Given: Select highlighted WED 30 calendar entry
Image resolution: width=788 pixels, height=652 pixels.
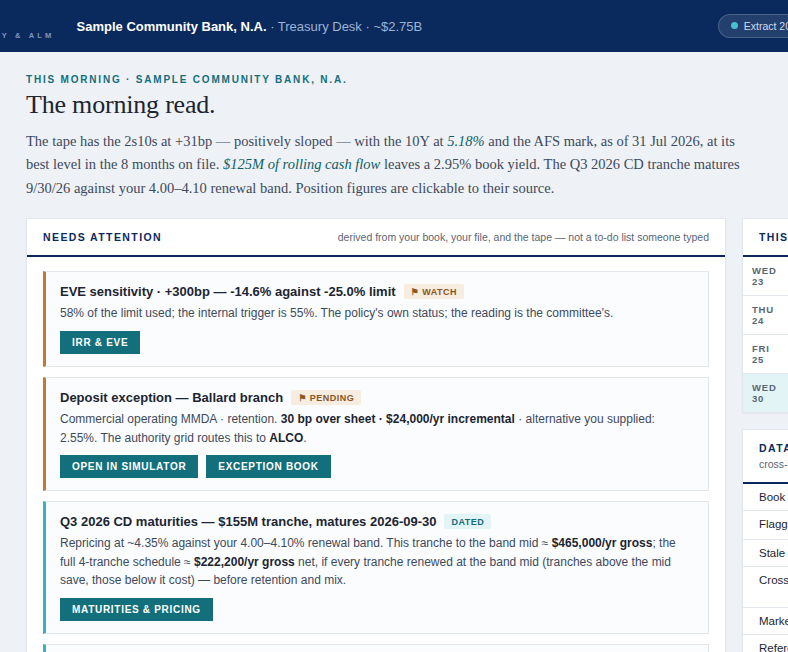Looking at the screenshot, I should pos(765,393).
